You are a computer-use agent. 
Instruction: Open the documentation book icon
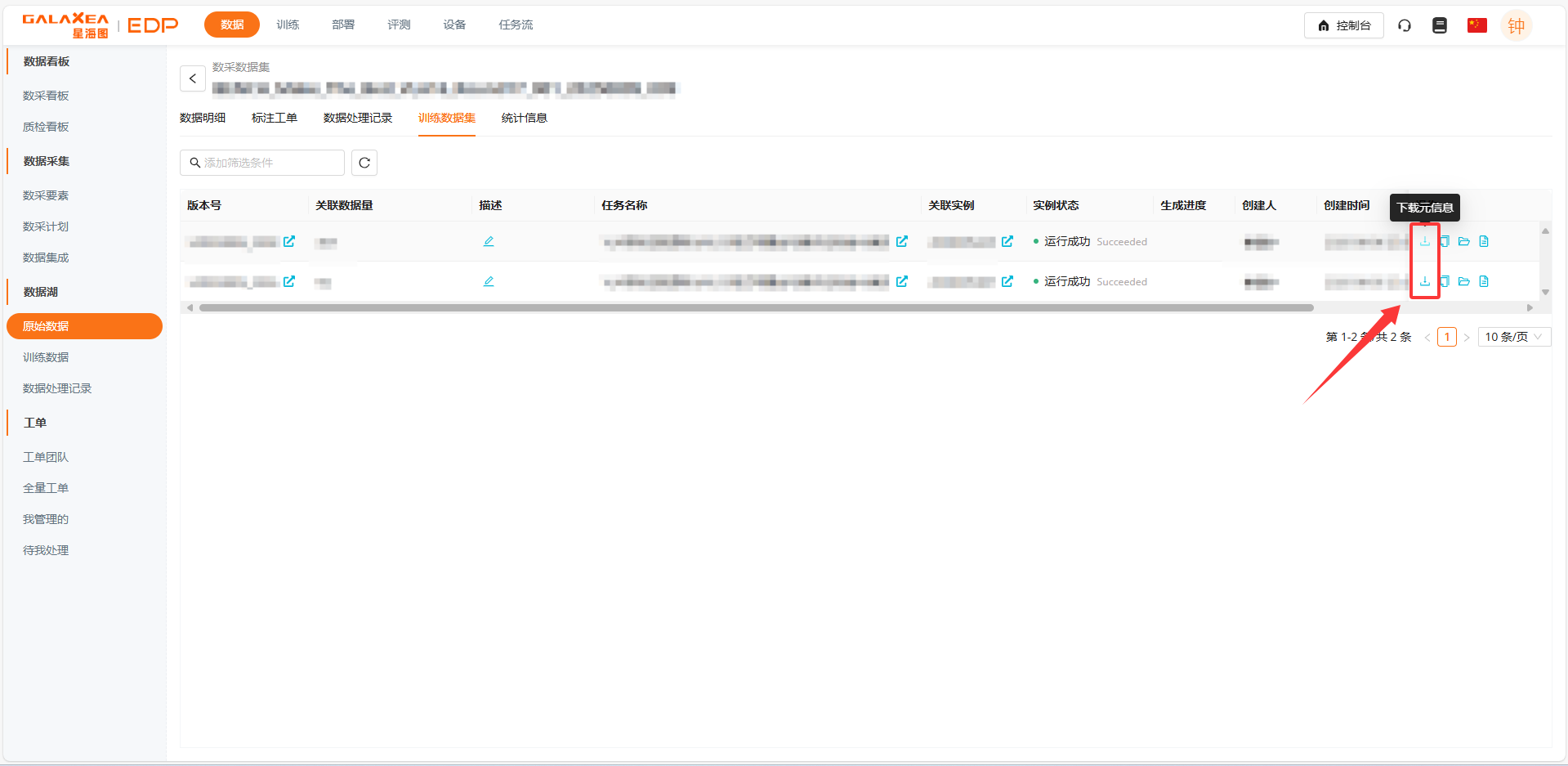pos(1440,25)
